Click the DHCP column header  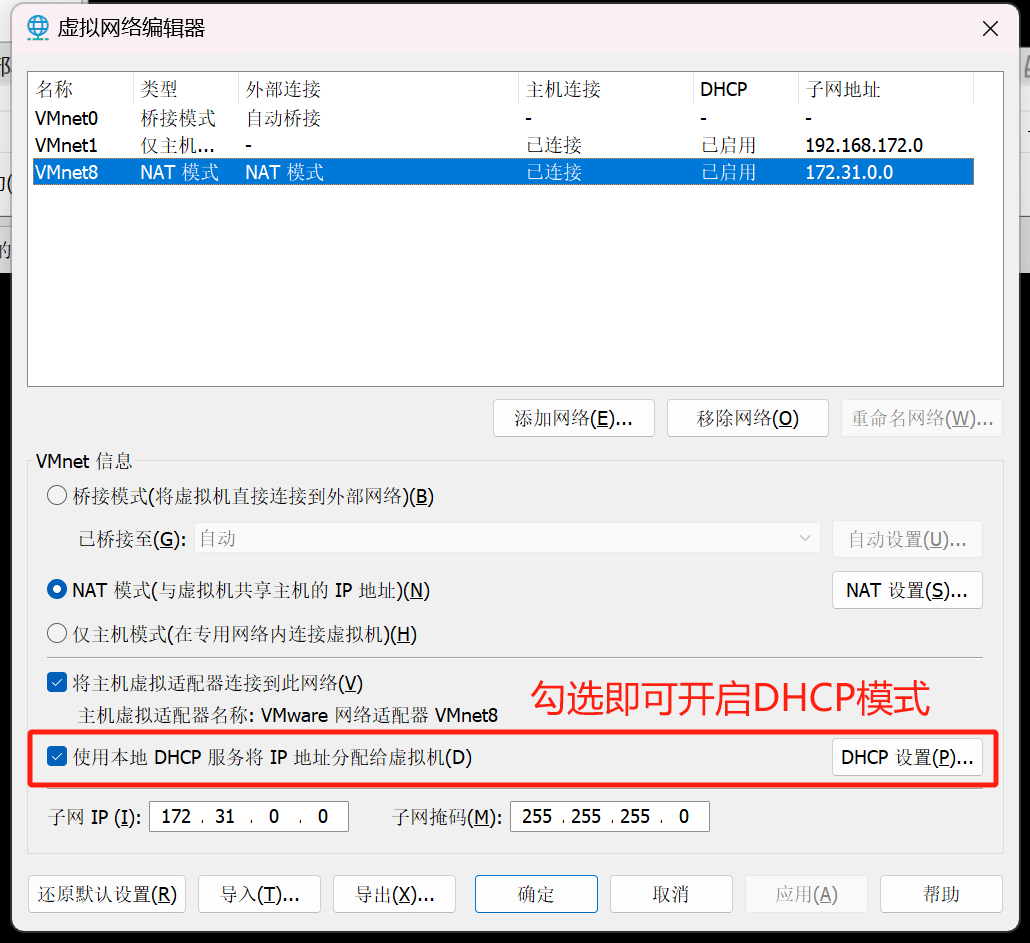746,89
